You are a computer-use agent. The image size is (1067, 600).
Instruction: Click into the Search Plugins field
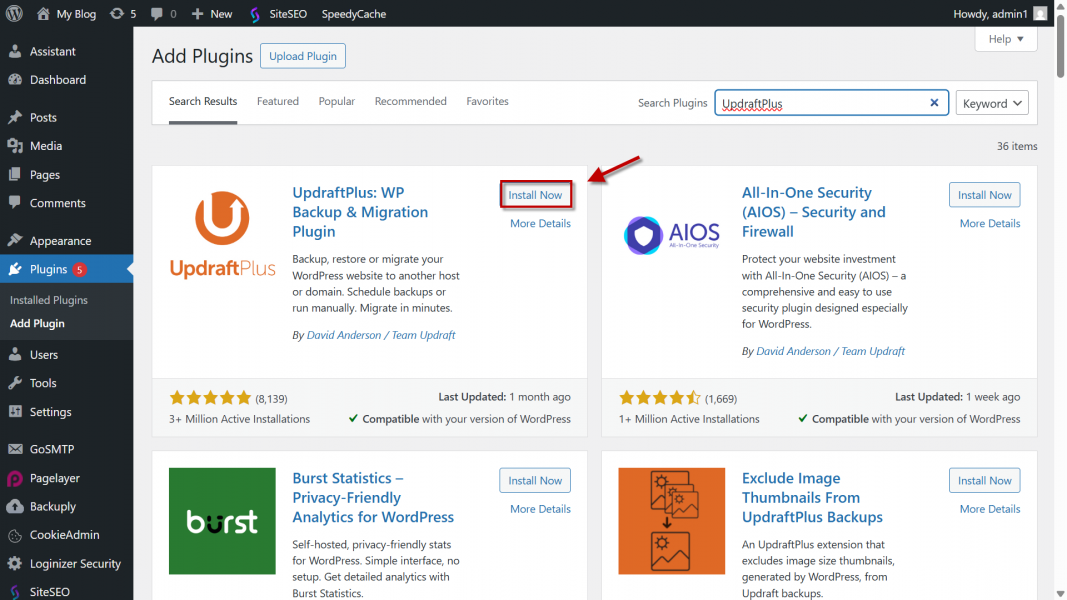pyautogui.click(x=820, y=103)
